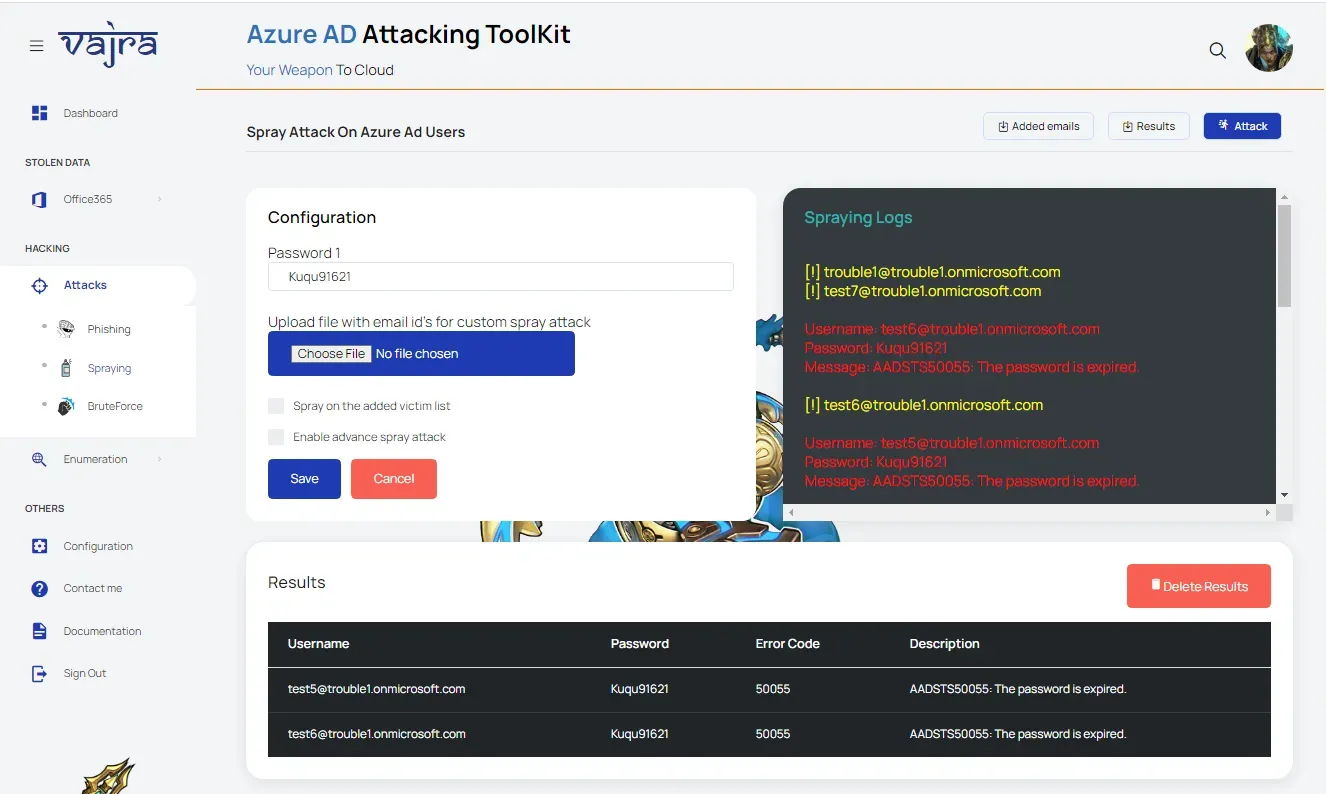Image resolution: width=1326 pixels, height=794 pixels.
Task: Launch the Attack button
Action: click(1242, 126)
